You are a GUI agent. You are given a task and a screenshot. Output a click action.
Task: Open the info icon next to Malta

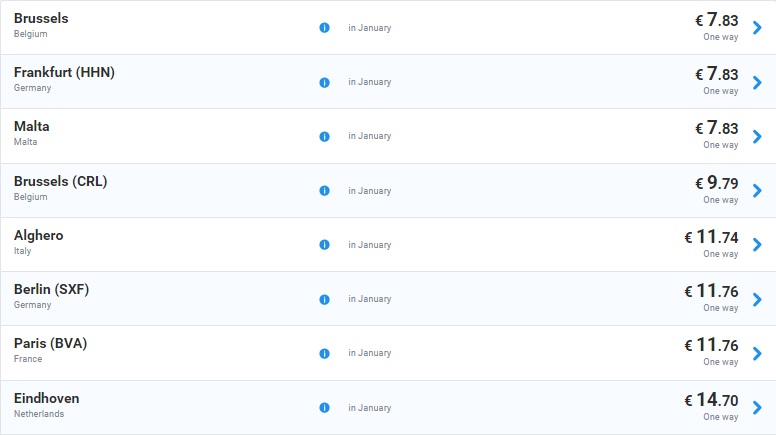click(324, 136)
